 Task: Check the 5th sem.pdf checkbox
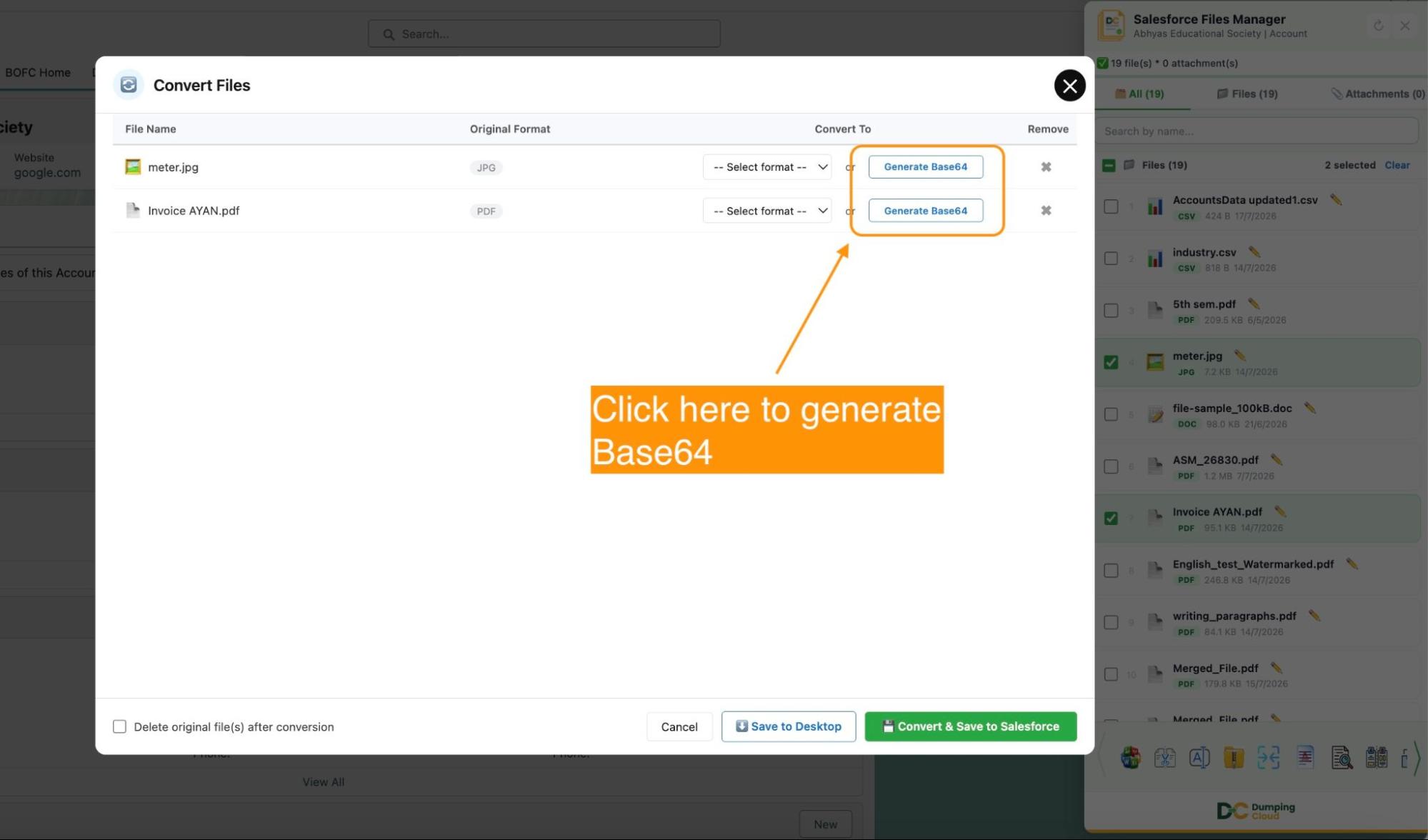pos(1111,311)
